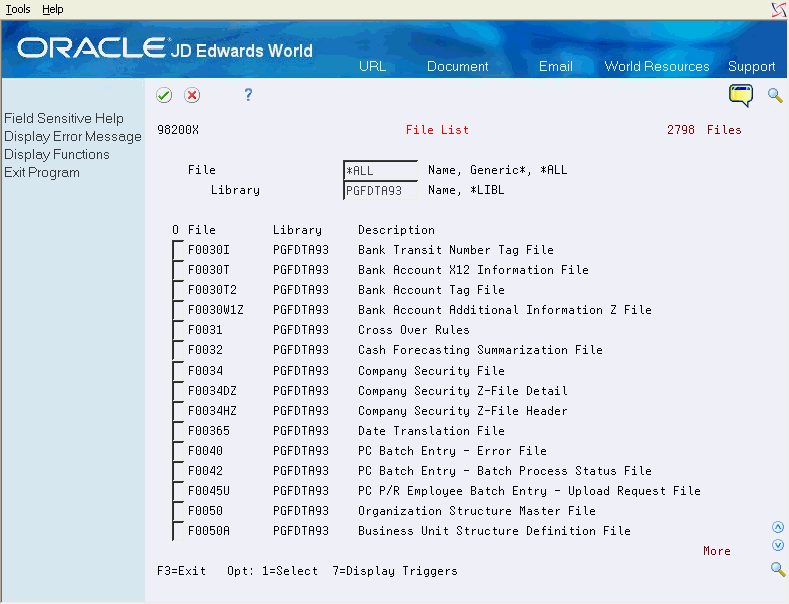Open the Help menu
The image size is (789, 604).
pos(52,9)
